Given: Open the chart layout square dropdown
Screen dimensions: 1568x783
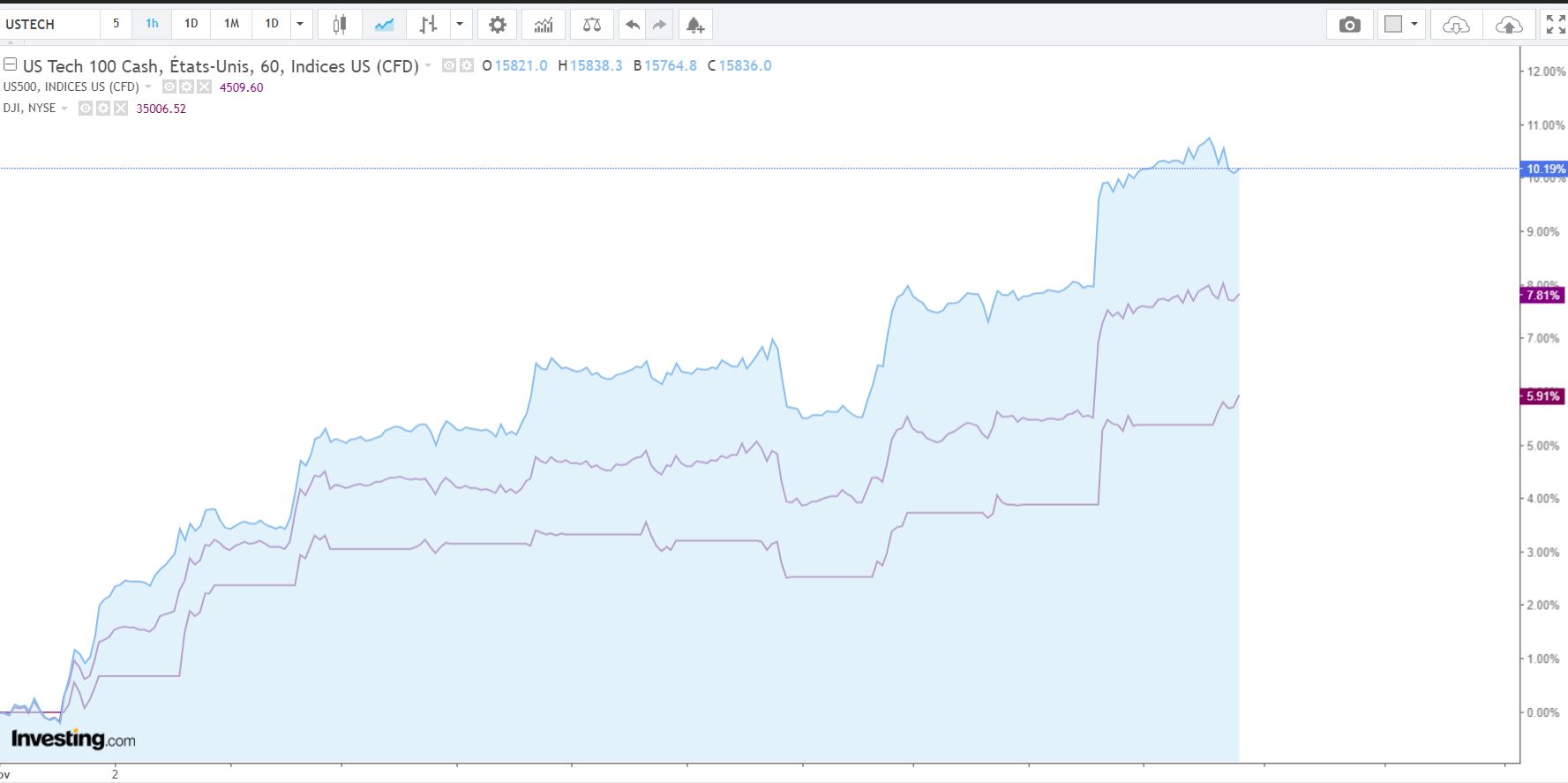Looking at the screenshot, I should [x=1400, y=25].
